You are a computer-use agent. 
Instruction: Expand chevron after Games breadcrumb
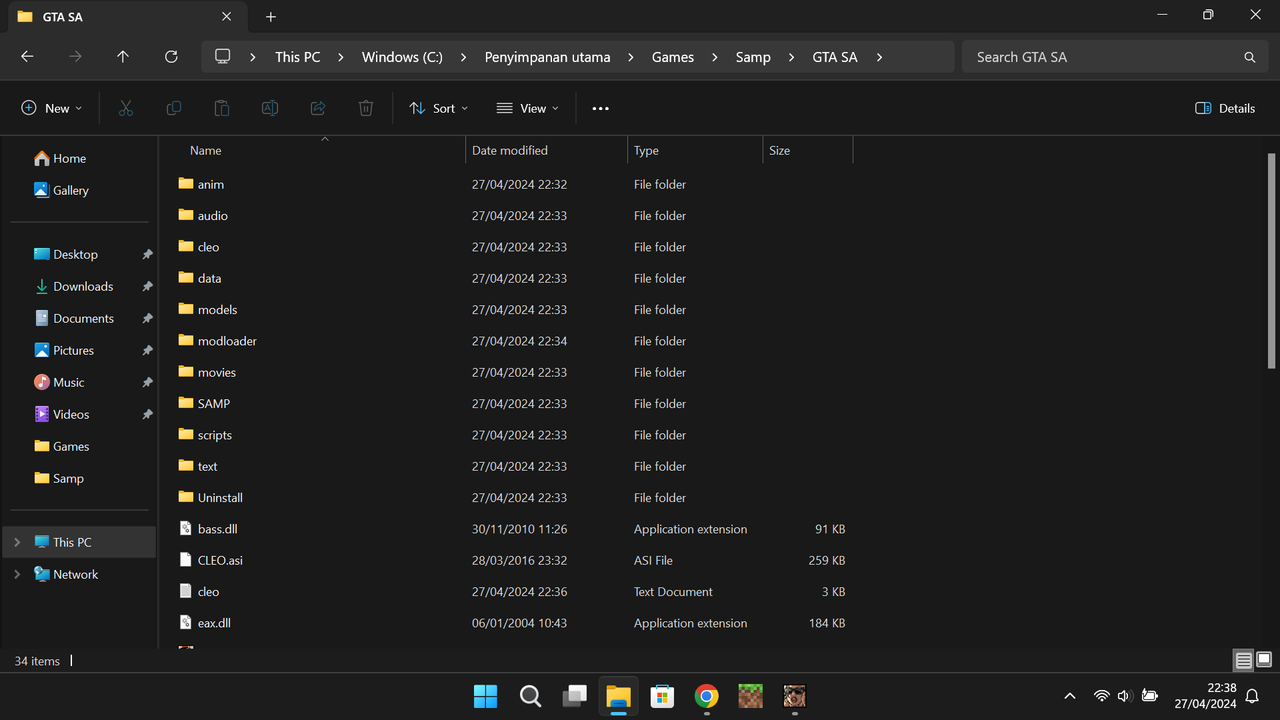715,57
